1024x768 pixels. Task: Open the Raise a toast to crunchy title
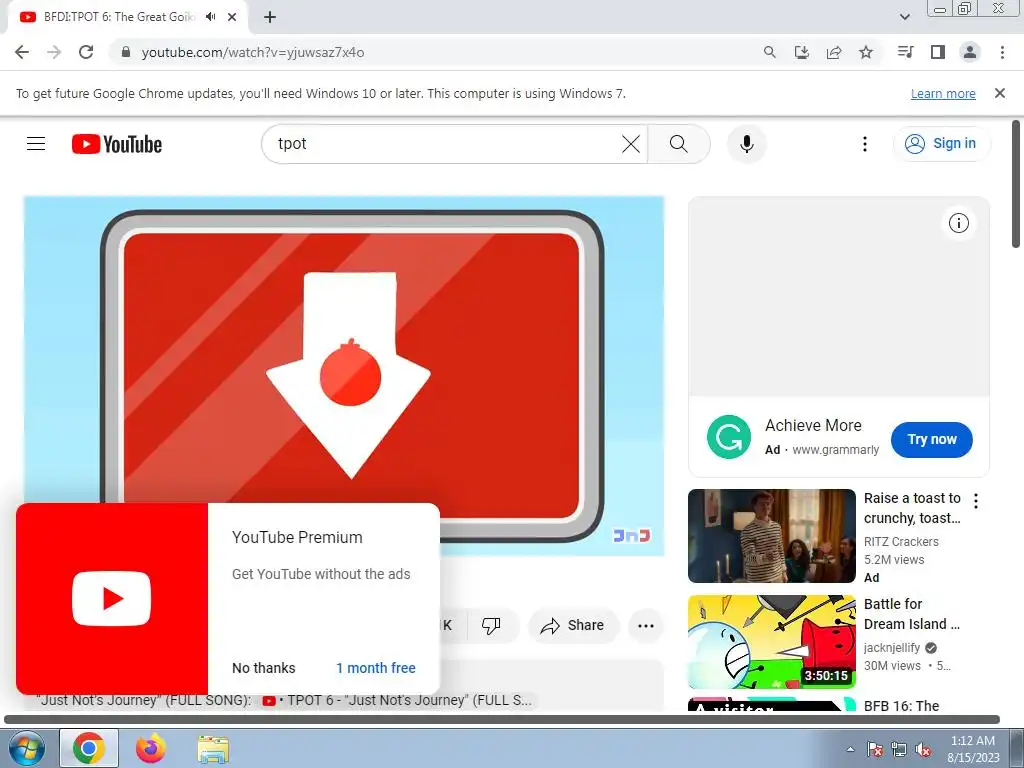coord(912,508)
